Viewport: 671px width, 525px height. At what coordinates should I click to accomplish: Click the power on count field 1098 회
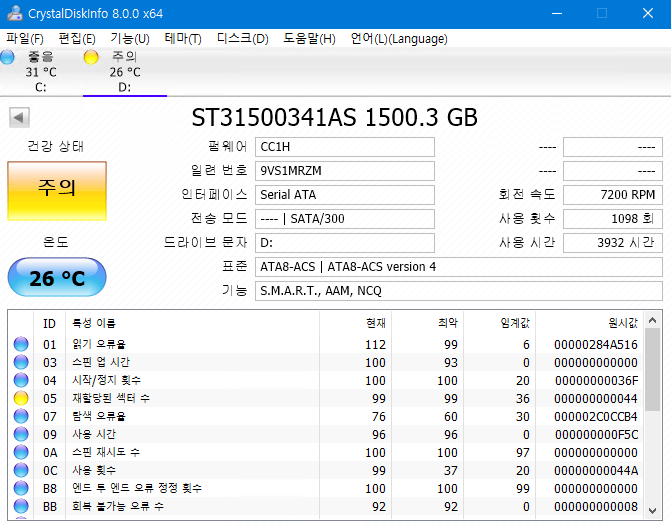[613, 219]
